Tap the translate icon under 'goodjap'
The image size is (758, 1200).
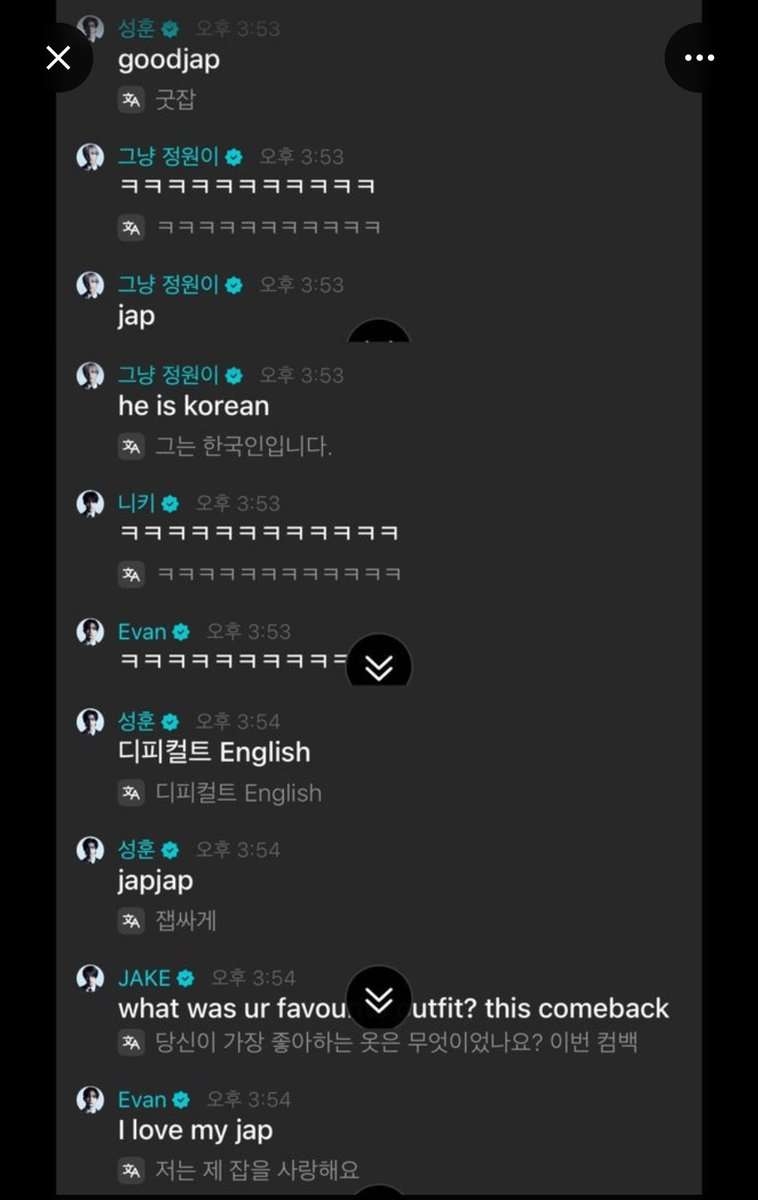(x=131, y=100)
